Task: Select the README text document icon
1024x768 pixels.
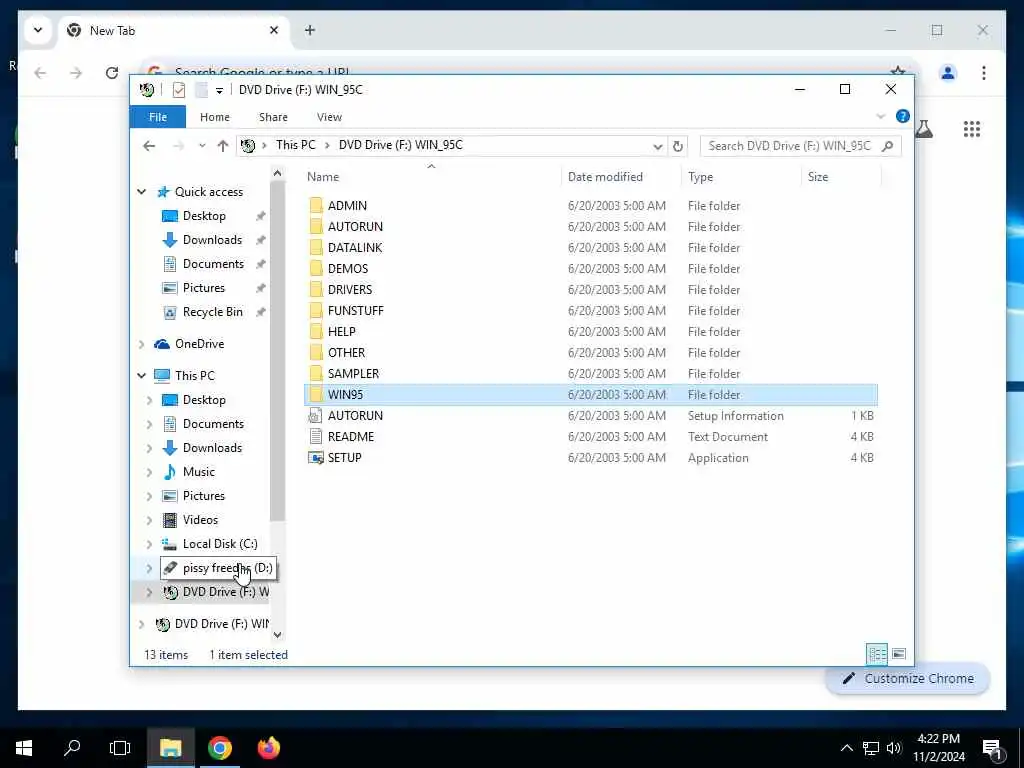Action: tap(316, 436)
